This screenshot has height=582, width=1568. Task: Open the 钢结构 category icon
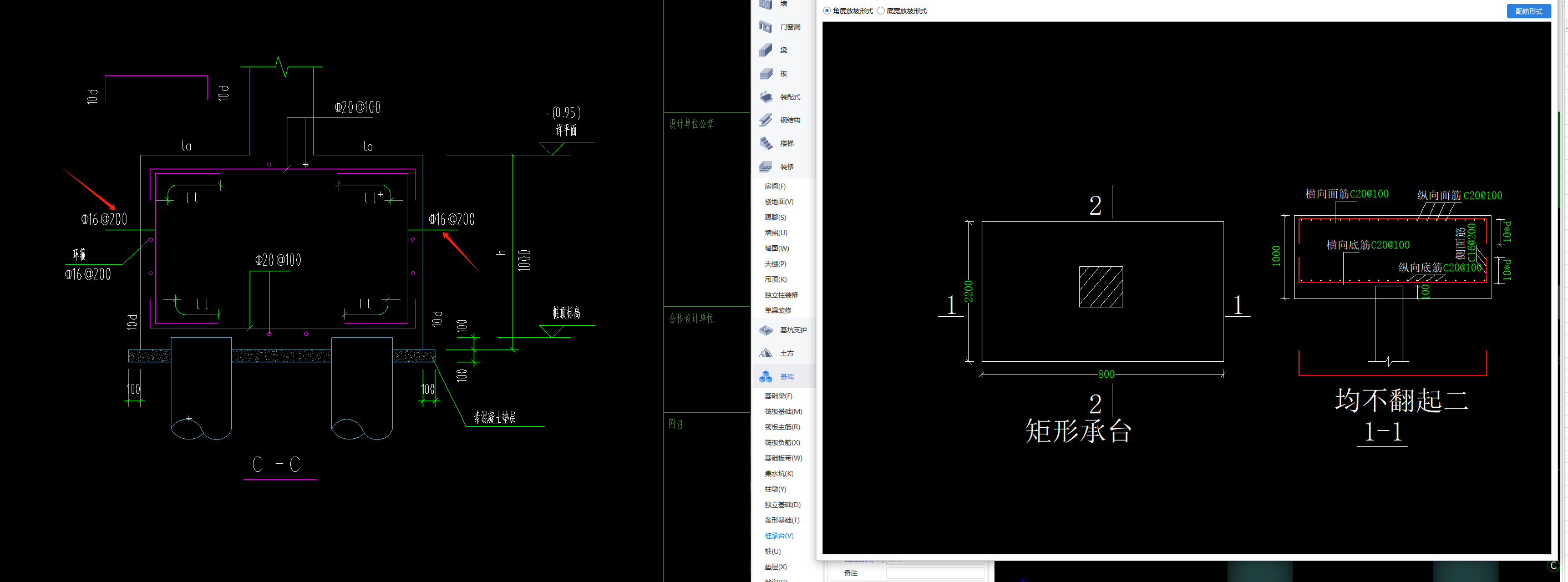click(x=766, y=120)
